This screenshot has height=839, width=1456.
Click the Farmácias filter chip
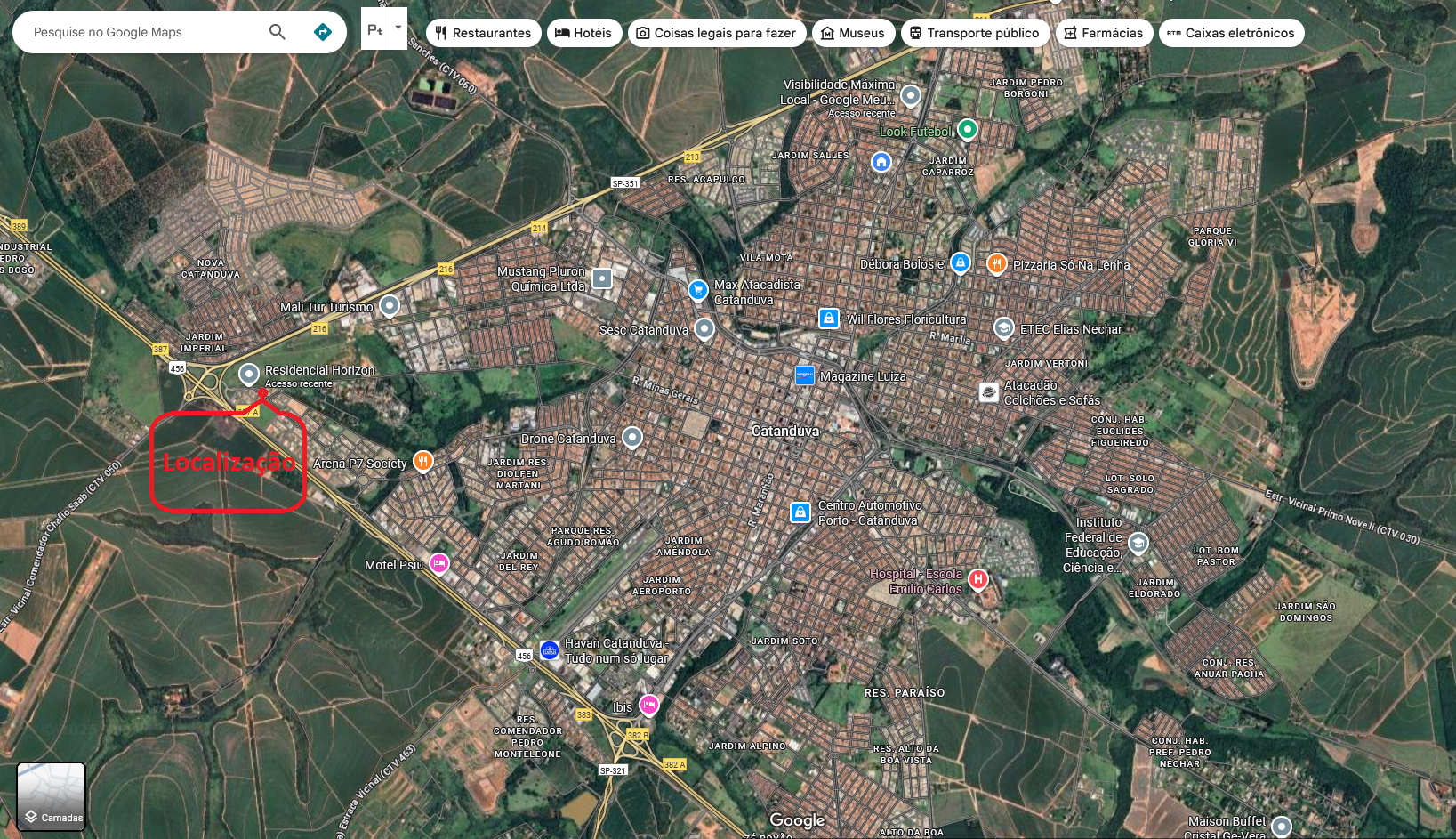1103,33
